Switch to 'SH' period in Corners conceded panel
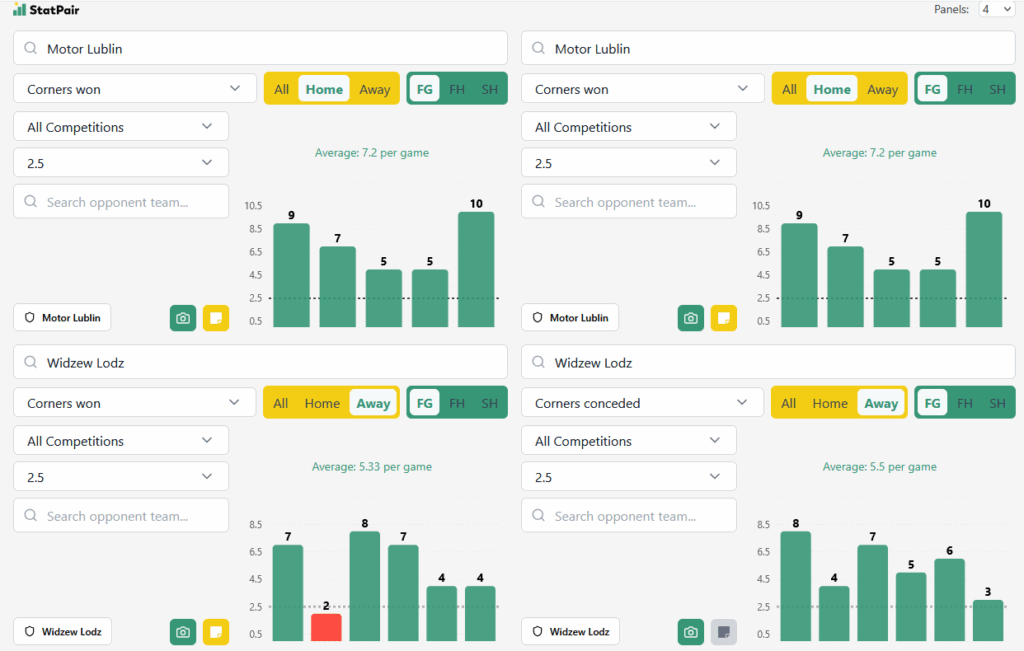1024x651 pixels. 997,403
